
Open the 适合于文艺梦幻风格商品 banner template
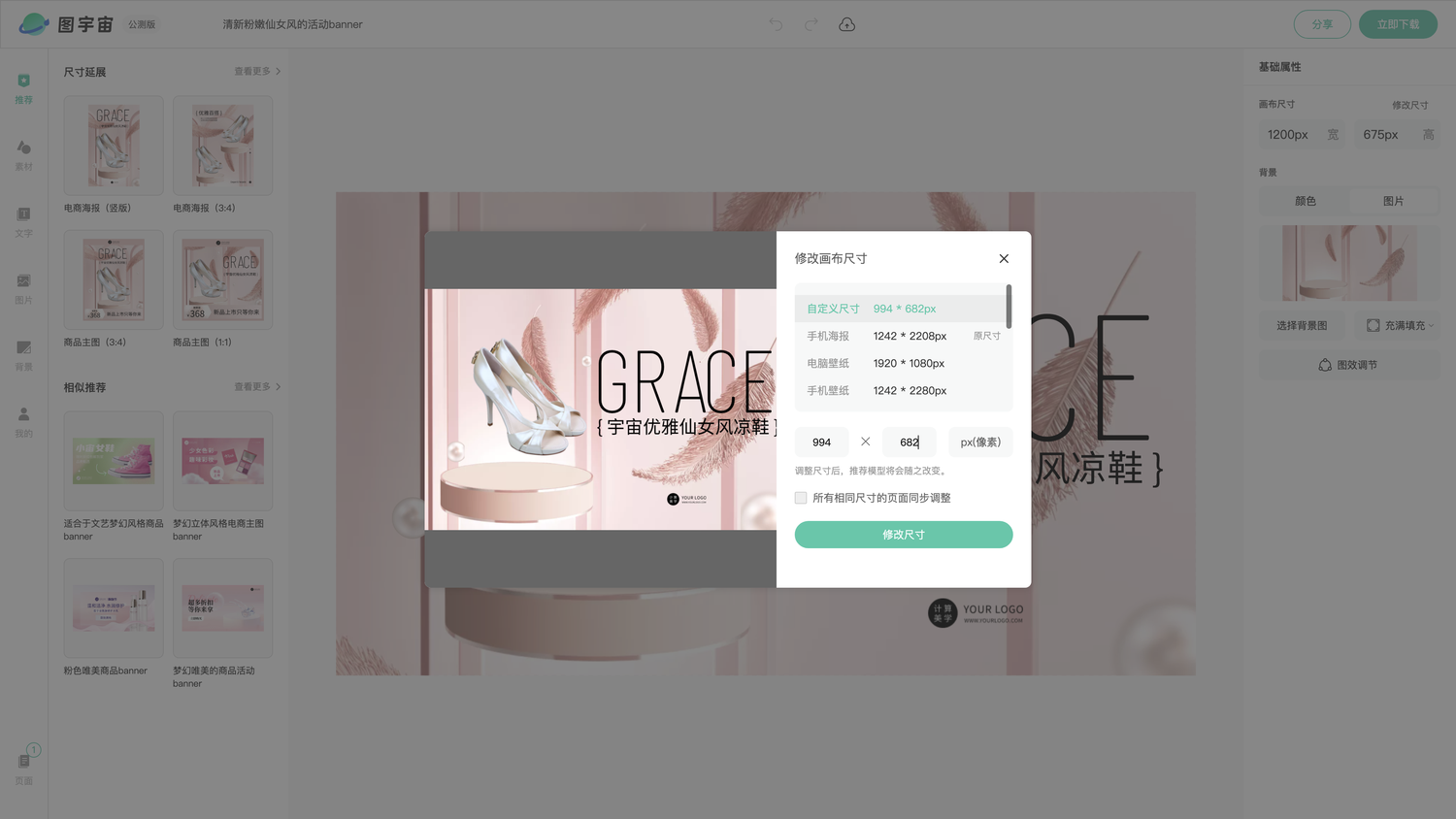point(114,461)
